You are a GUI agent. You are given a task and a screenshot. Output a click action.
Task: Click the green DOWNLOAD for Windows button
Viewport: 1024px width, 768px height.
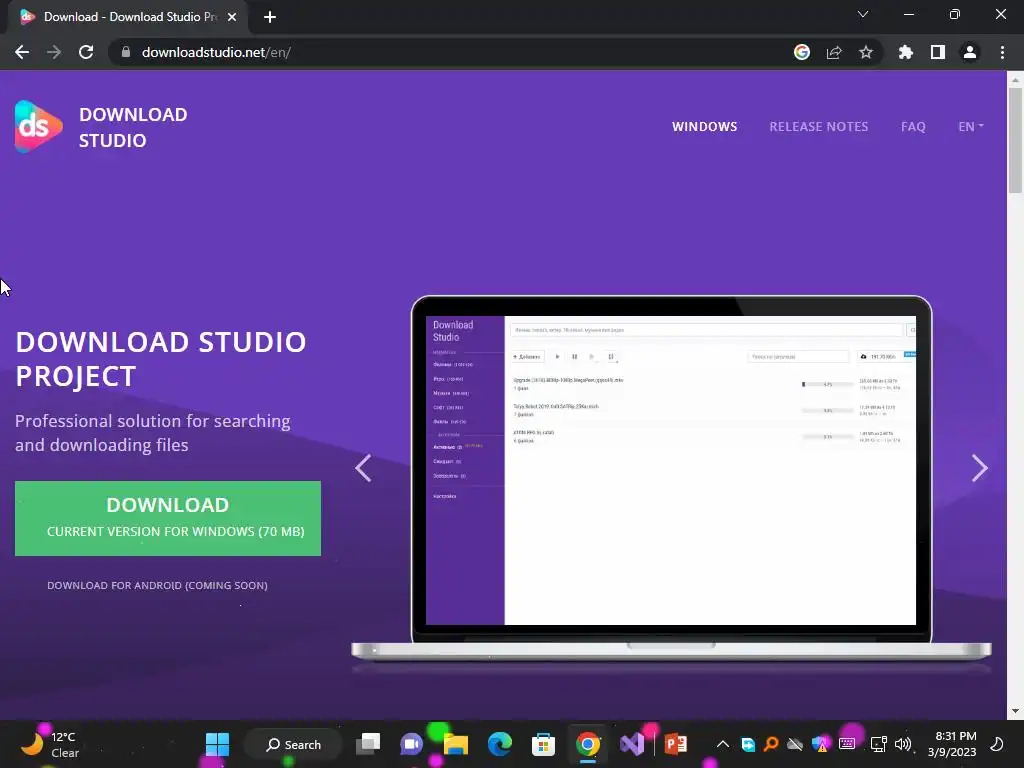pyautogui.click(x=168, y=519)
